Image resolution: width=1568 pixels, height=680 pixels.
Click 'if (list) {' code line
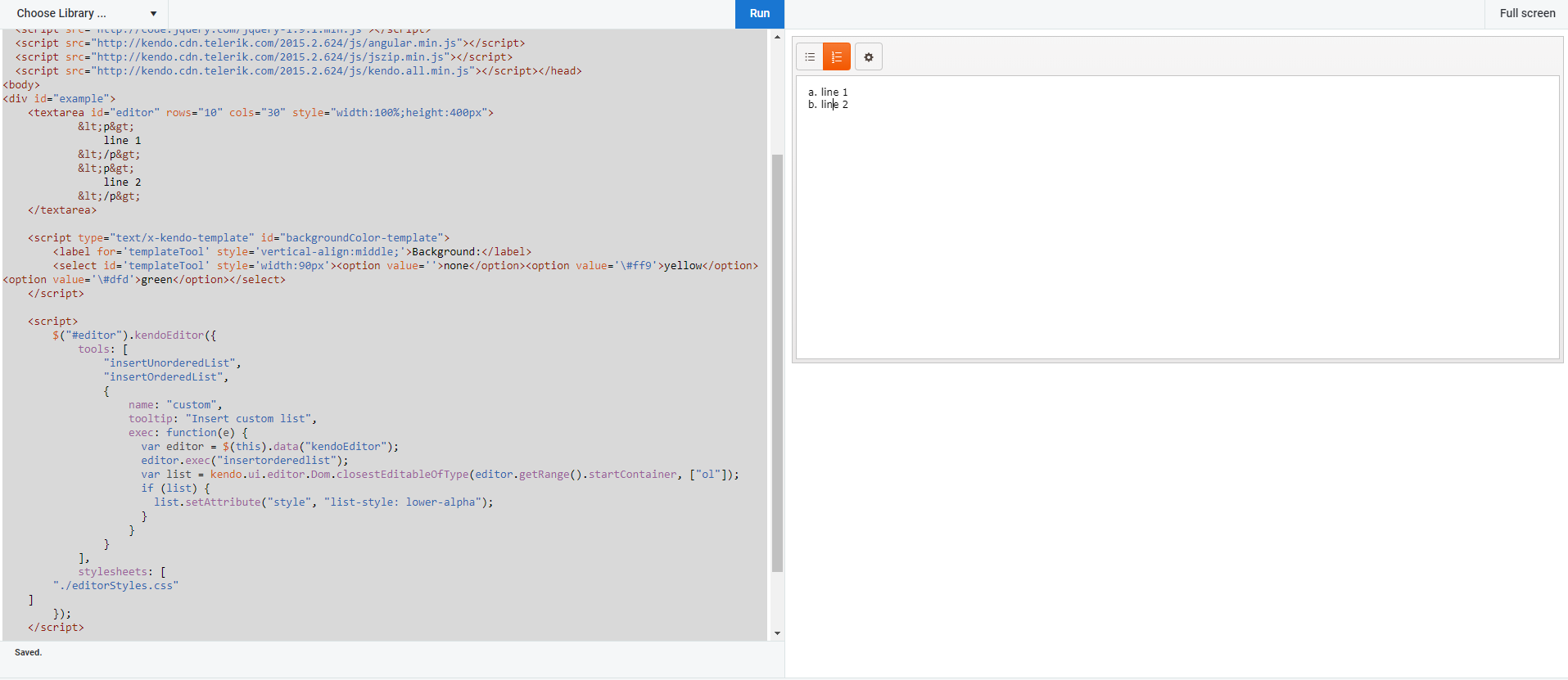[x=175, y=489]
